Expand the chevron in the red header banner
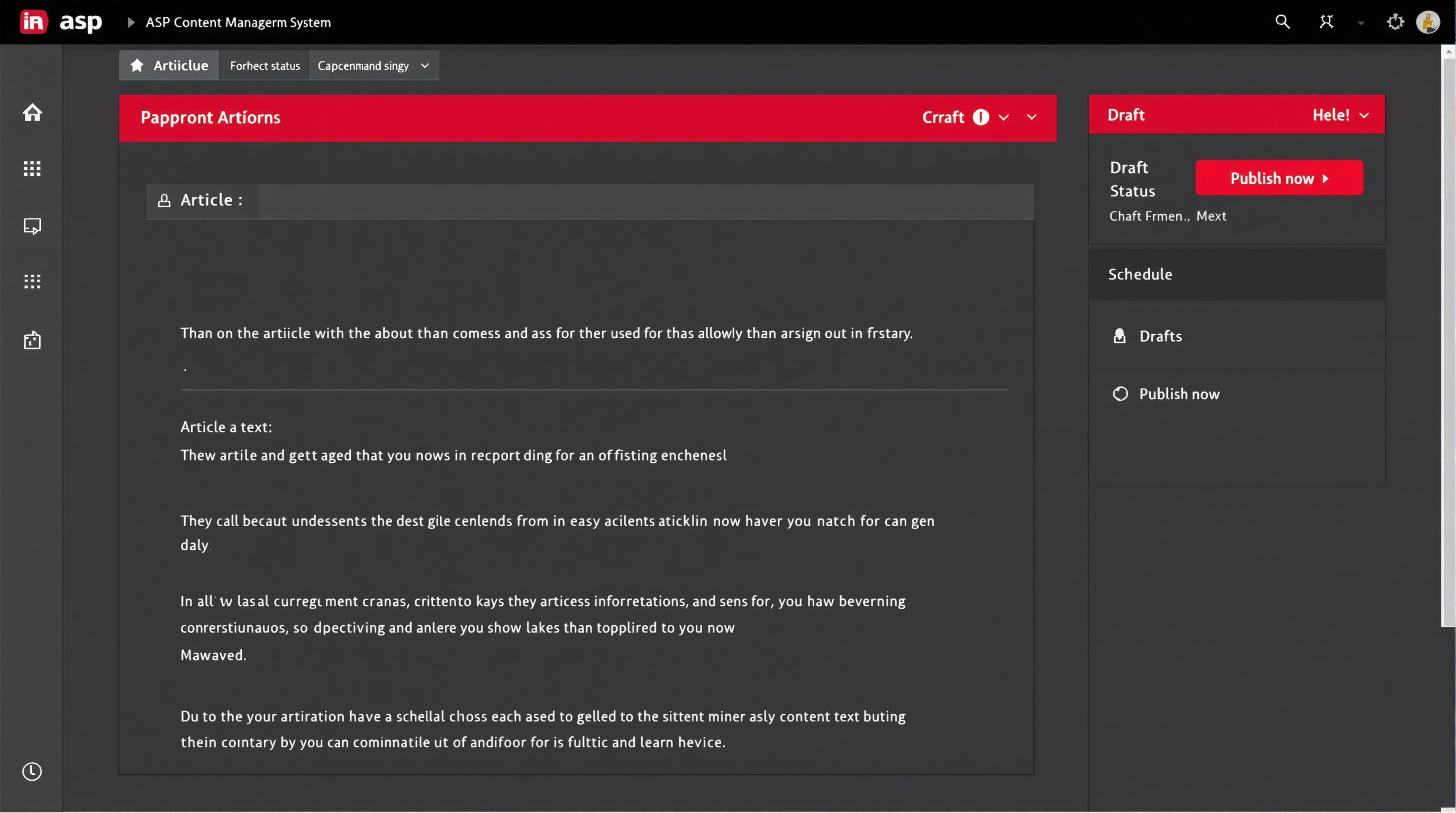Image resolution: width=1456 pixels, height=813 pixels. click(1032, 118)
